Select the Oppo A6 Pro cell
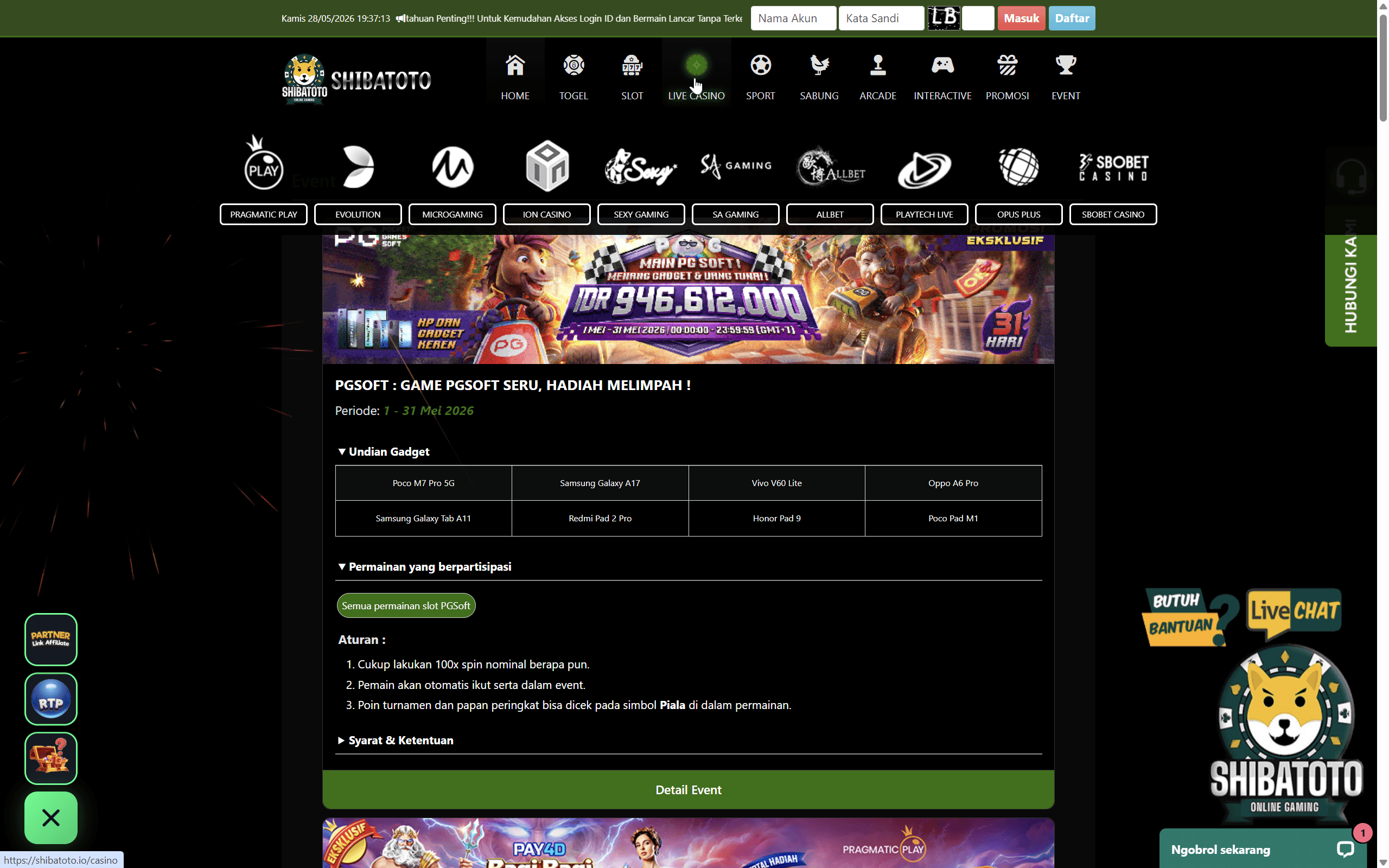Screen dimensions: 1389x868 (x=953, y=483)
